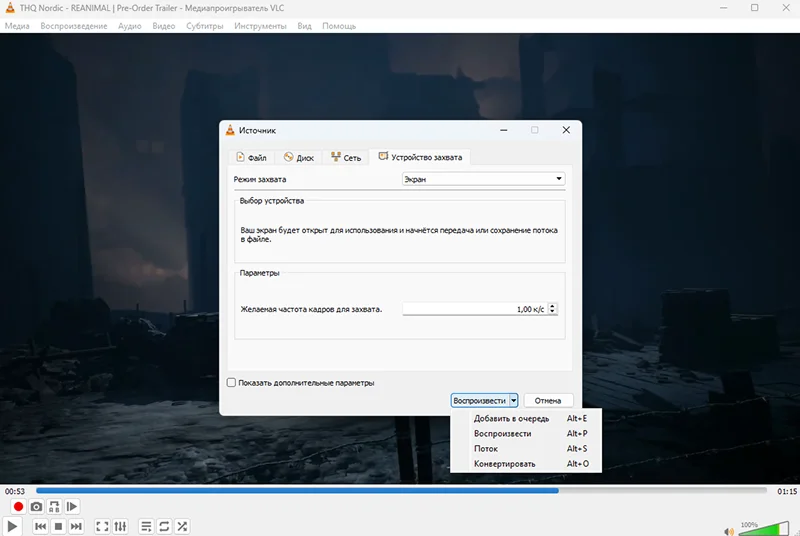Image resolution: width=800 pixels, height=536 pixels.
Task: Toggle the loop/repeat playback button
Action: 164,526
